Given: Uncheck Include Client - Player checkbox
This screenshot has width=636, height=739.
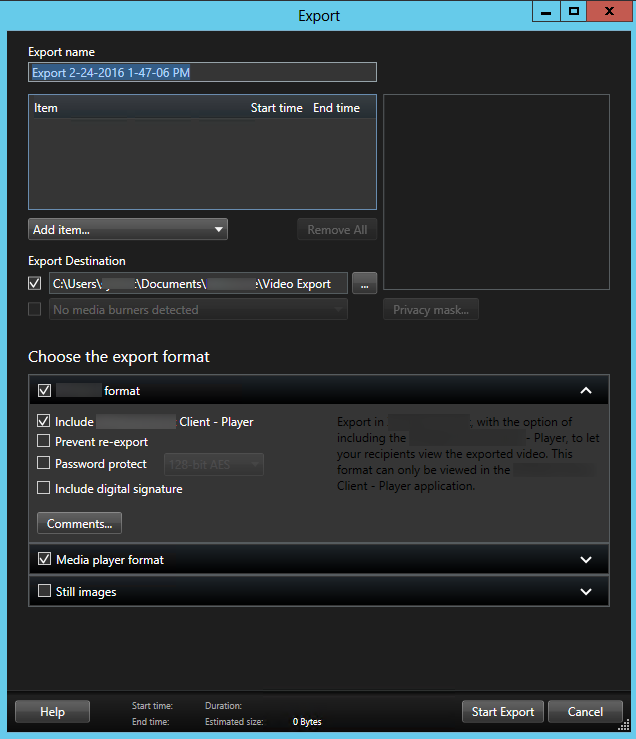Looking at the screenshot, I should tap(44, 422).
